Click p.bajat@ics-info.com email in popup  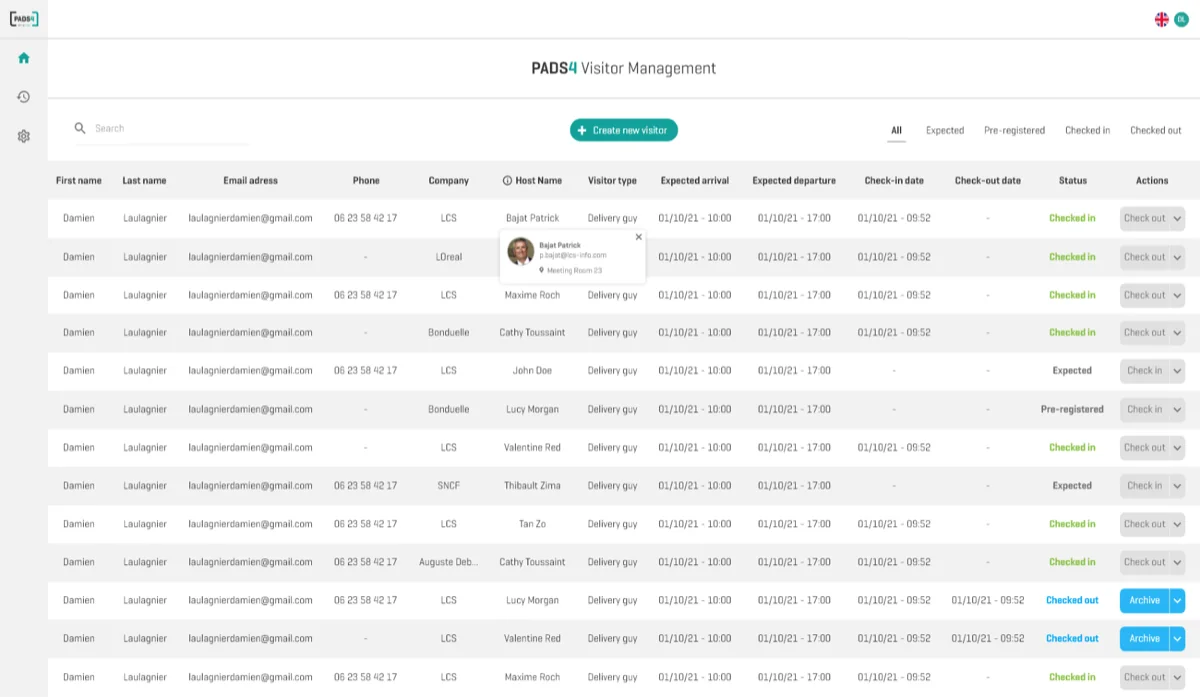tap(573, 256)
